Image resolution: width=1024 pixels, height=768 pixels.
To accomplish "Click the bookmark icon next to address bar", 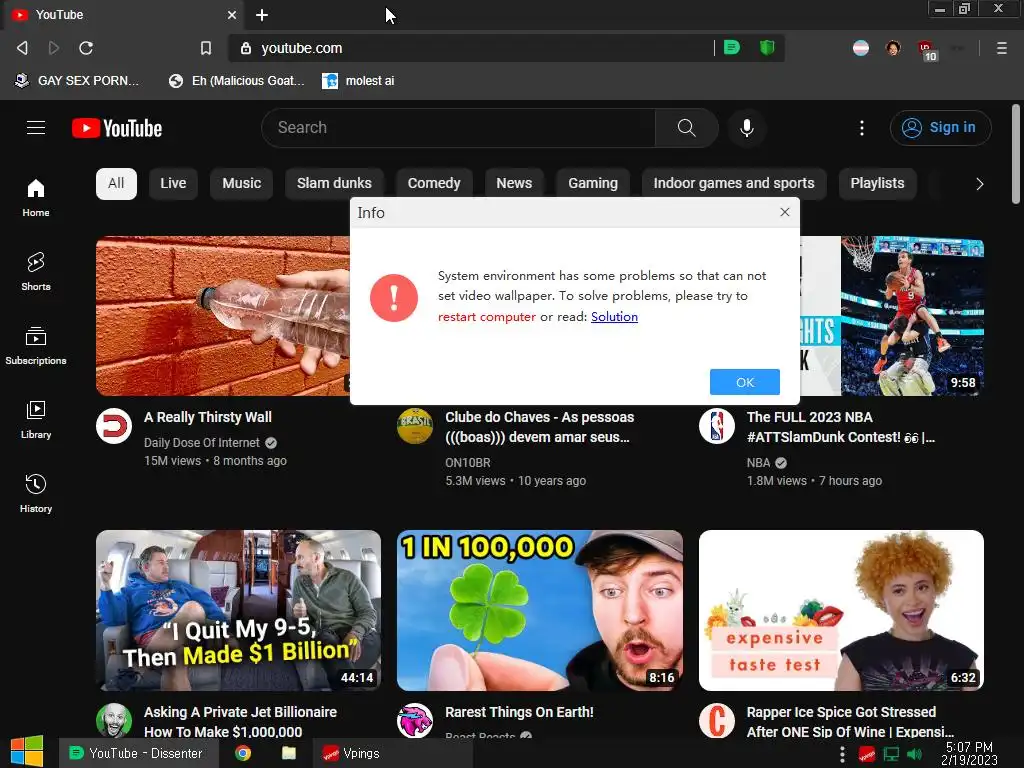I will click(x=206, y=48).
